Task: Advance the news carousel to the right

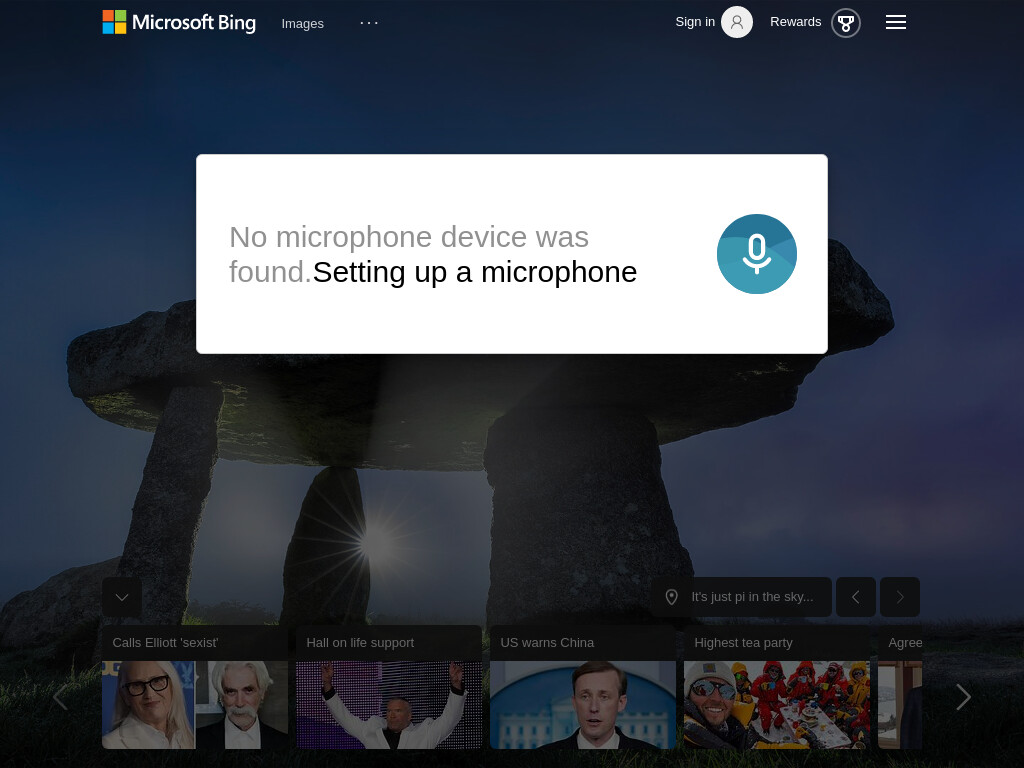Action: point(963,697)
